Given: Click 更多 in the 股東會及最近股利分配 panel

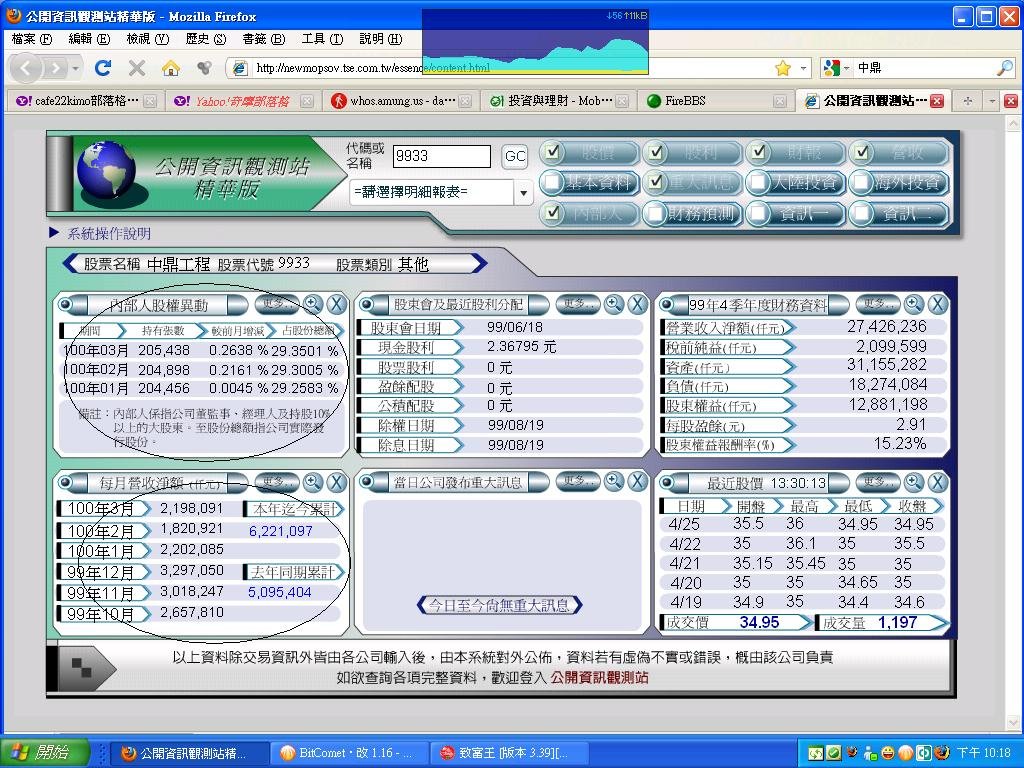Looking at the screenshot, I should coord(576,304).
